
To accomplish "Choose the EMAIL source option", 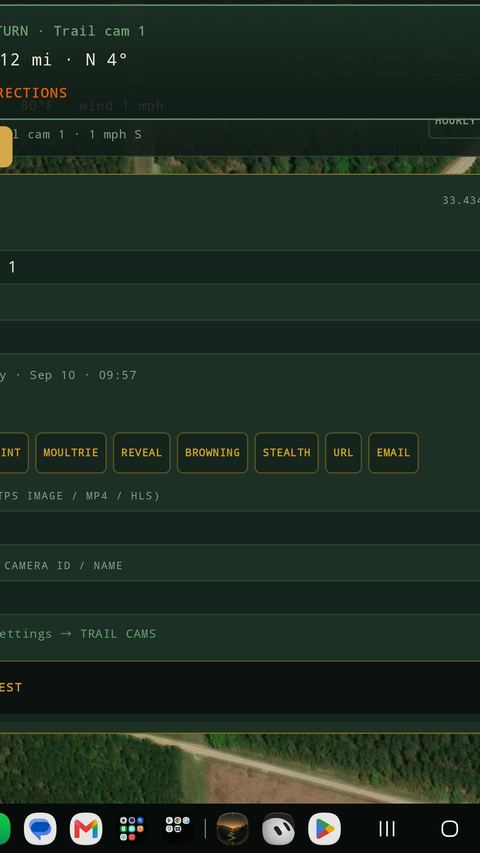I will (393, 453).
